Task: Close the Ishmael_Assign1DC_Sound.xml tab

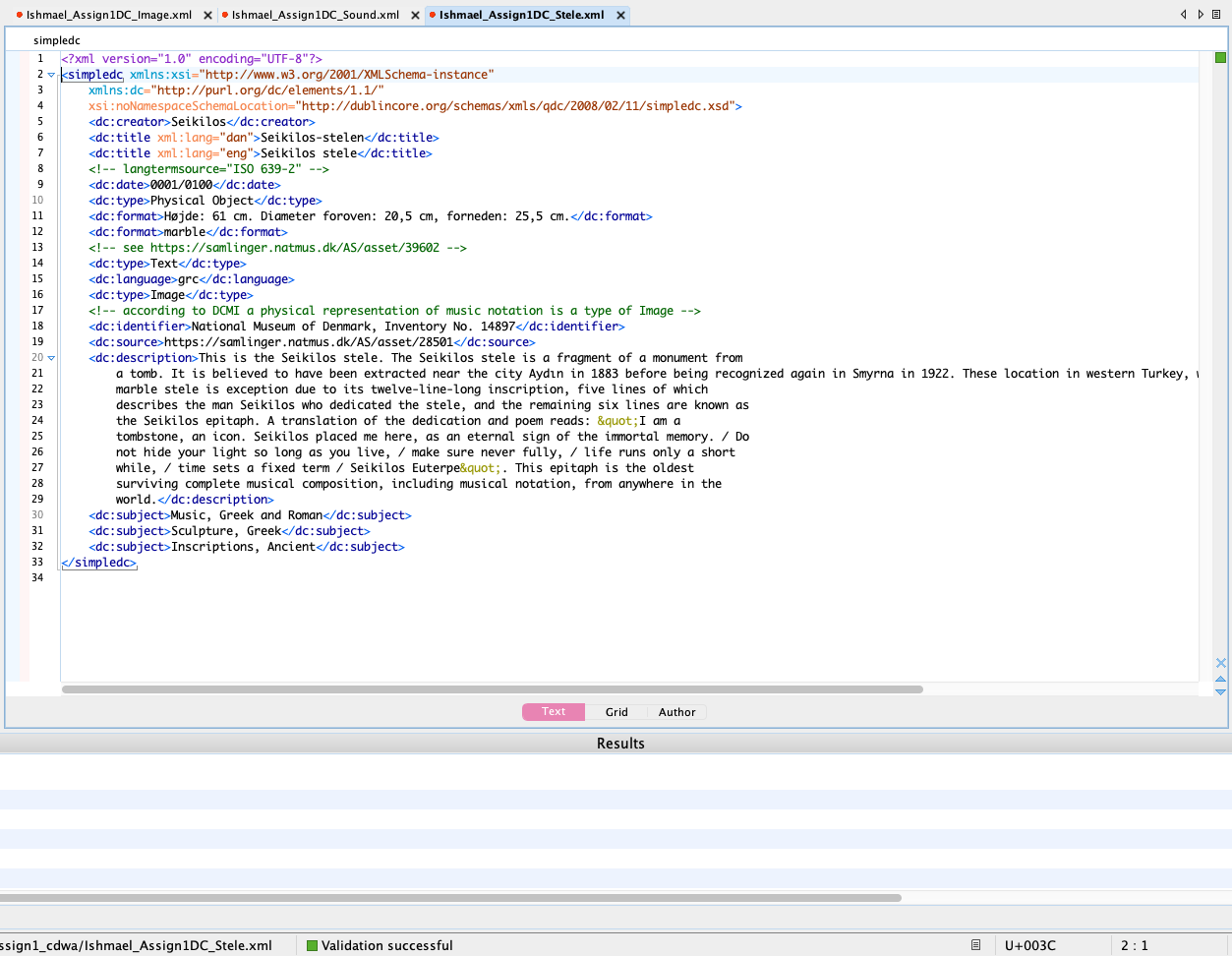Action: (x=415, y=16)
